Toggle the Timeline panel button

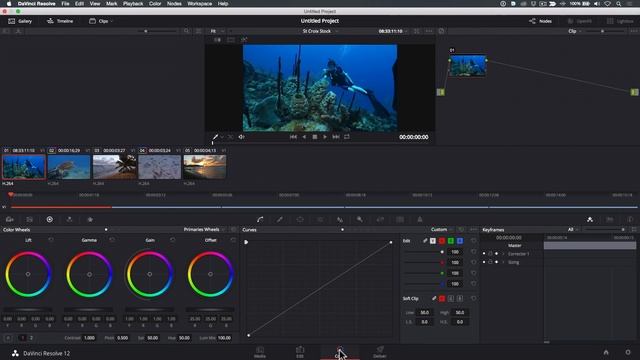click(x=60, y=21)
